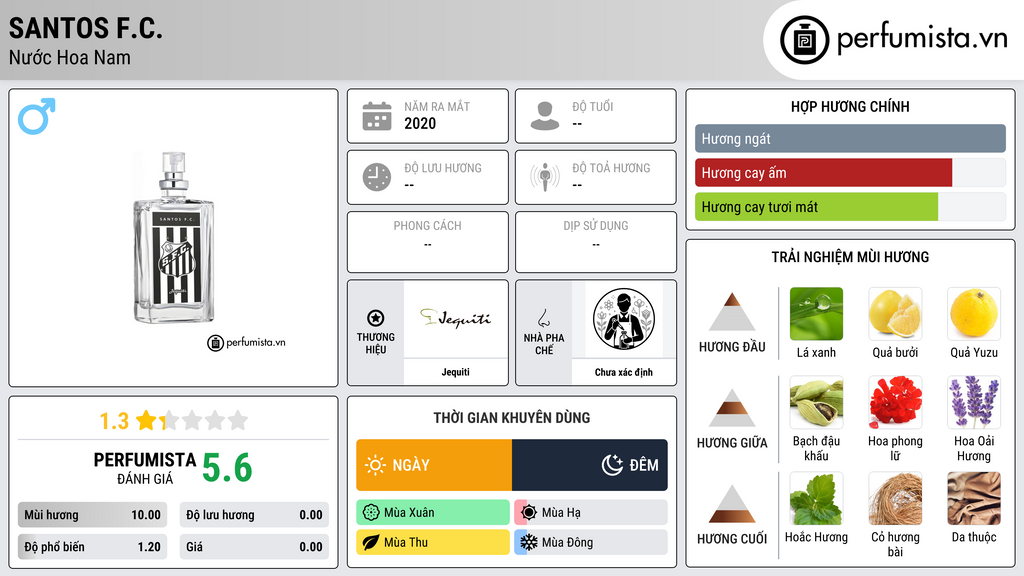Click the person icon beside Độ tuổi
1024x576 pixels.
coord(545,116)
